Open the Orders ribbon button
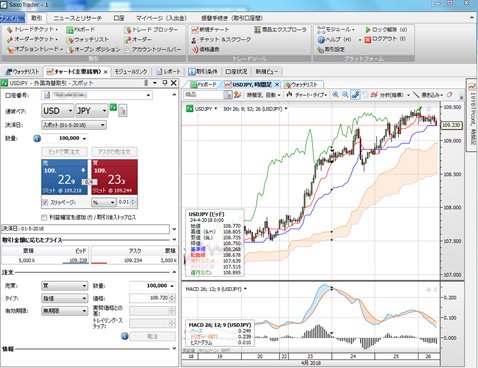 138,39
